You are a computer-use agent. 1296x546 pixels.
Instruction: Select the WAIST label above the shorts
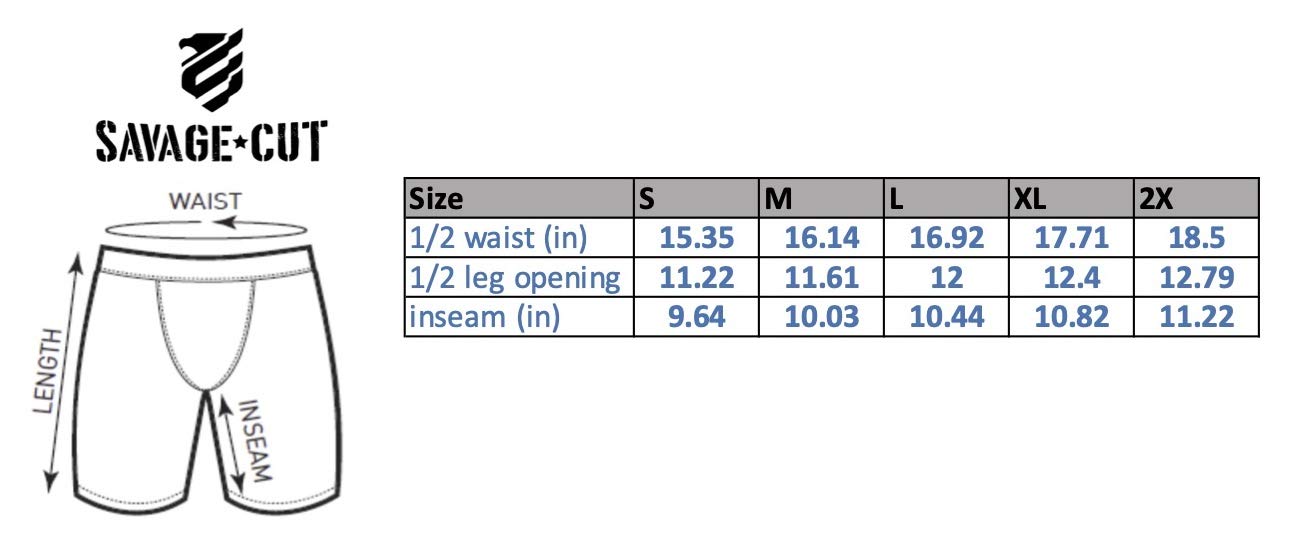204,200
